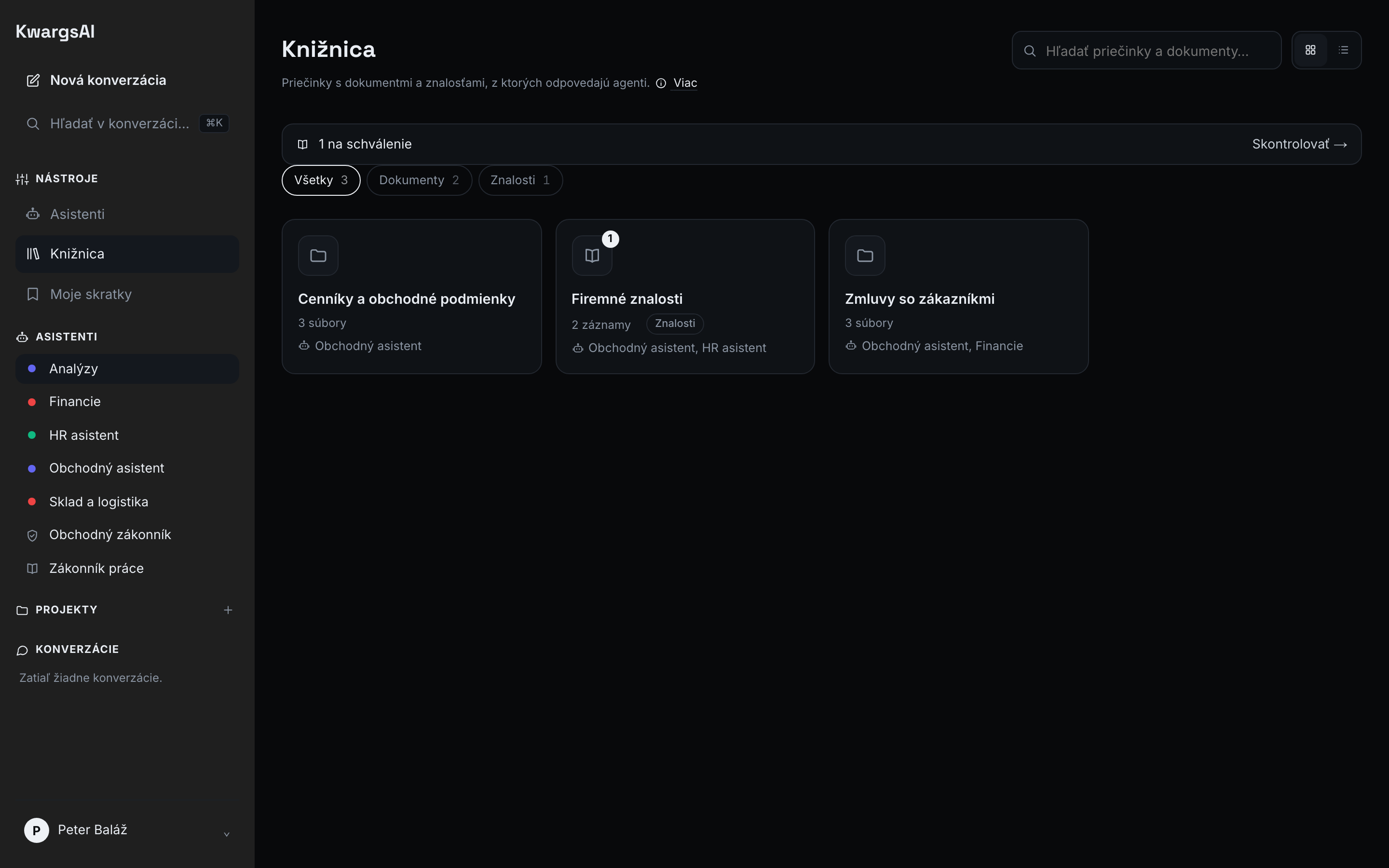
Task: Click the folder icon on Cenníky a obchodné podmienky
Action: (x=318, y=256)
